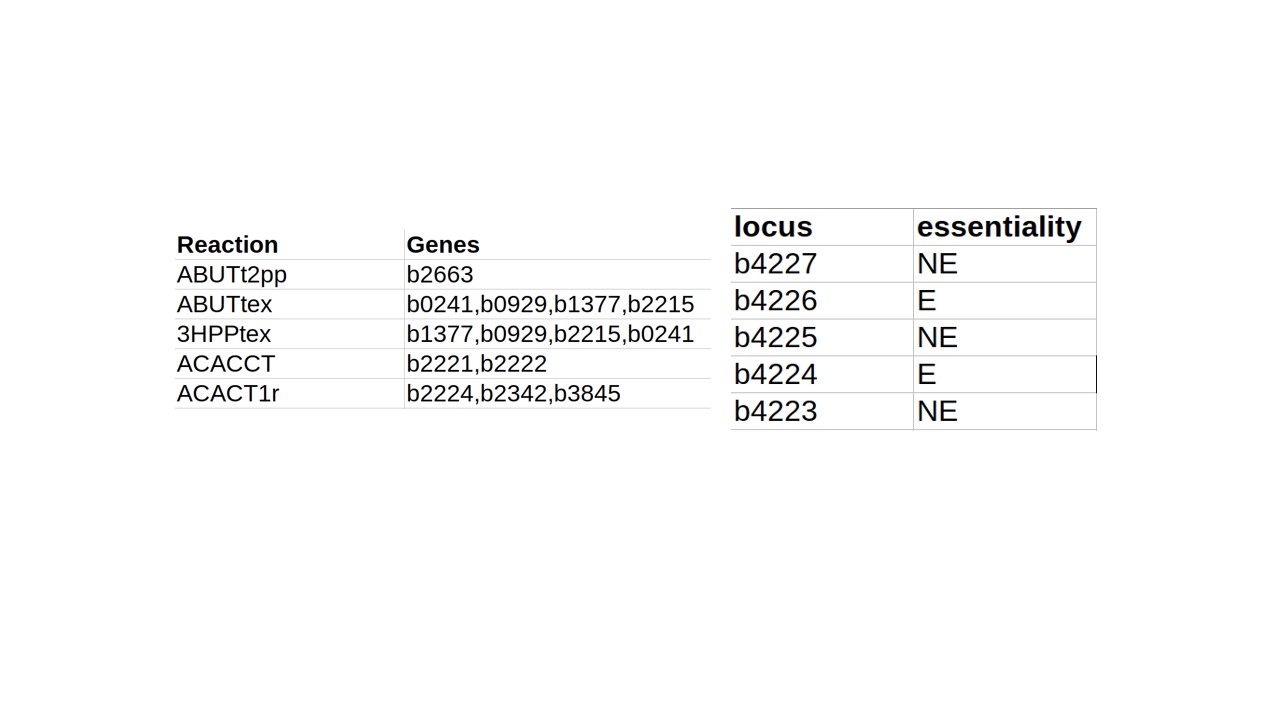Click the Genes column header

coord(443,245)
